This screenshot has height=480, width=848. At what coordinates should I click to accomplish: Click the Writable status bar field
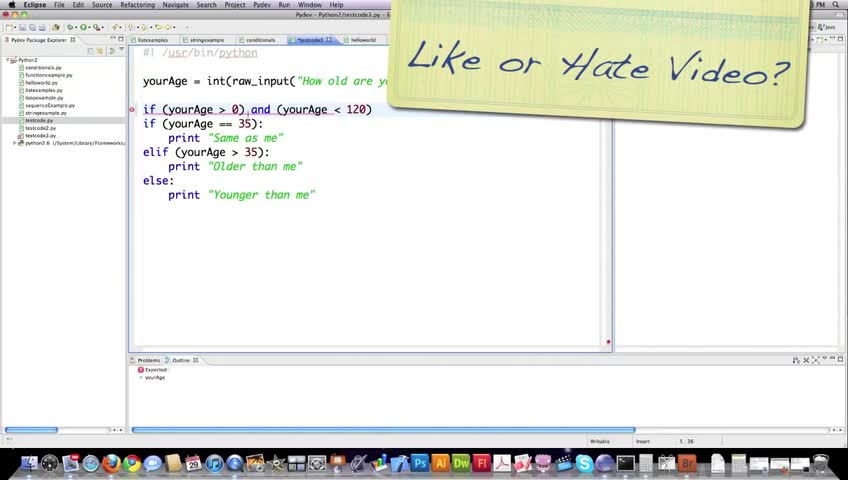(x=600, y=442)
